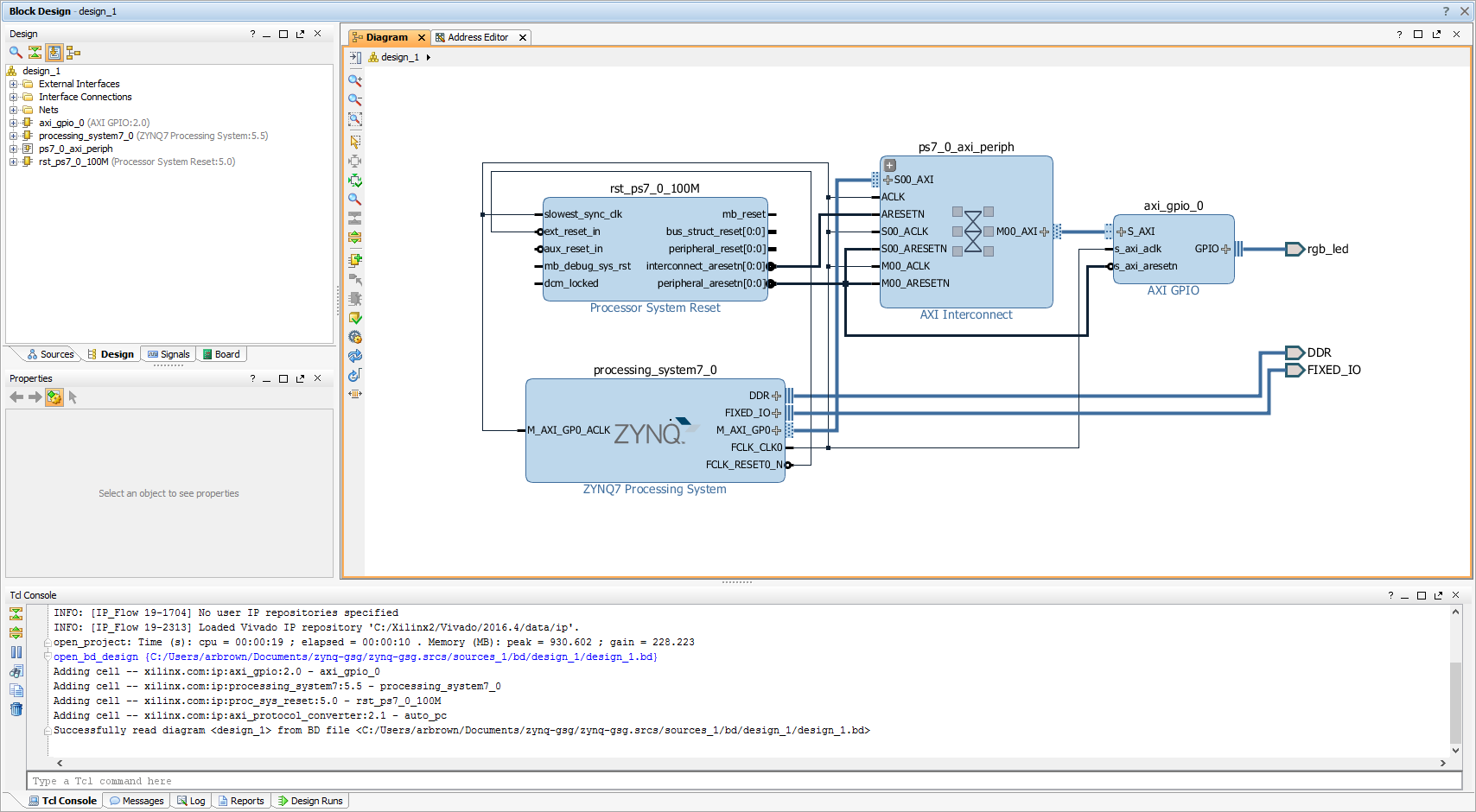Expand External Interfaces tree node
Image resolution: width=1476 pixels, height=812 pixels.
click(13, 84)
